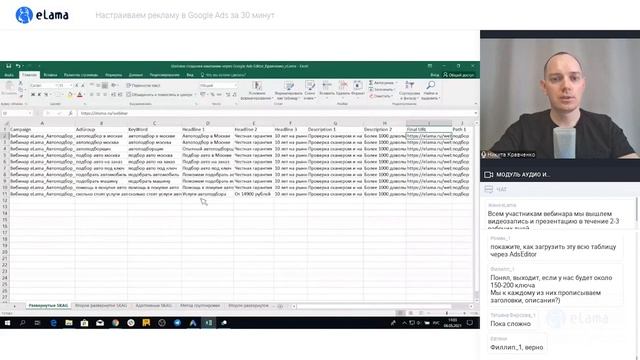Viewport: 640px width, 360px height.
Task: Click the Save icon in Excel's title bar
Action: click(9, 66)
